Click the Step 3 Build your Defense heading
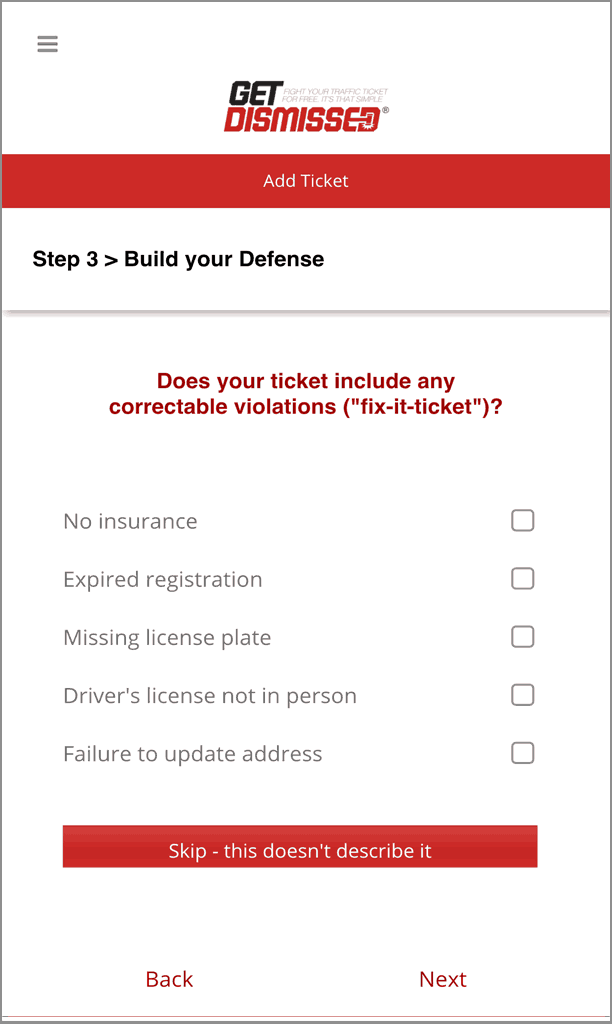Viewport: 612px width, 1024px height. [x=178, y=259]
